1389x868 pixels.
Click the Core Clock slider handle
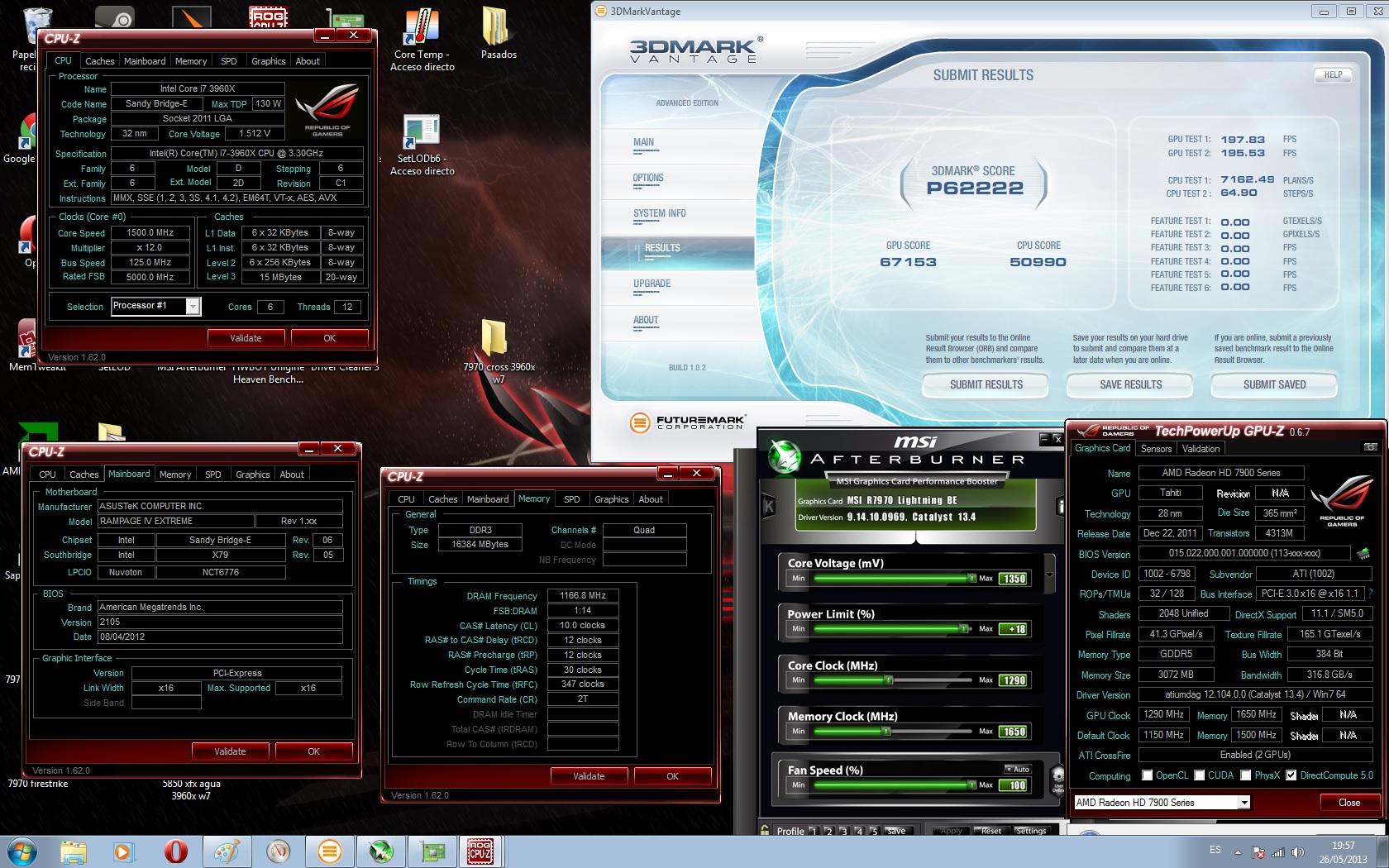point(889,680)
